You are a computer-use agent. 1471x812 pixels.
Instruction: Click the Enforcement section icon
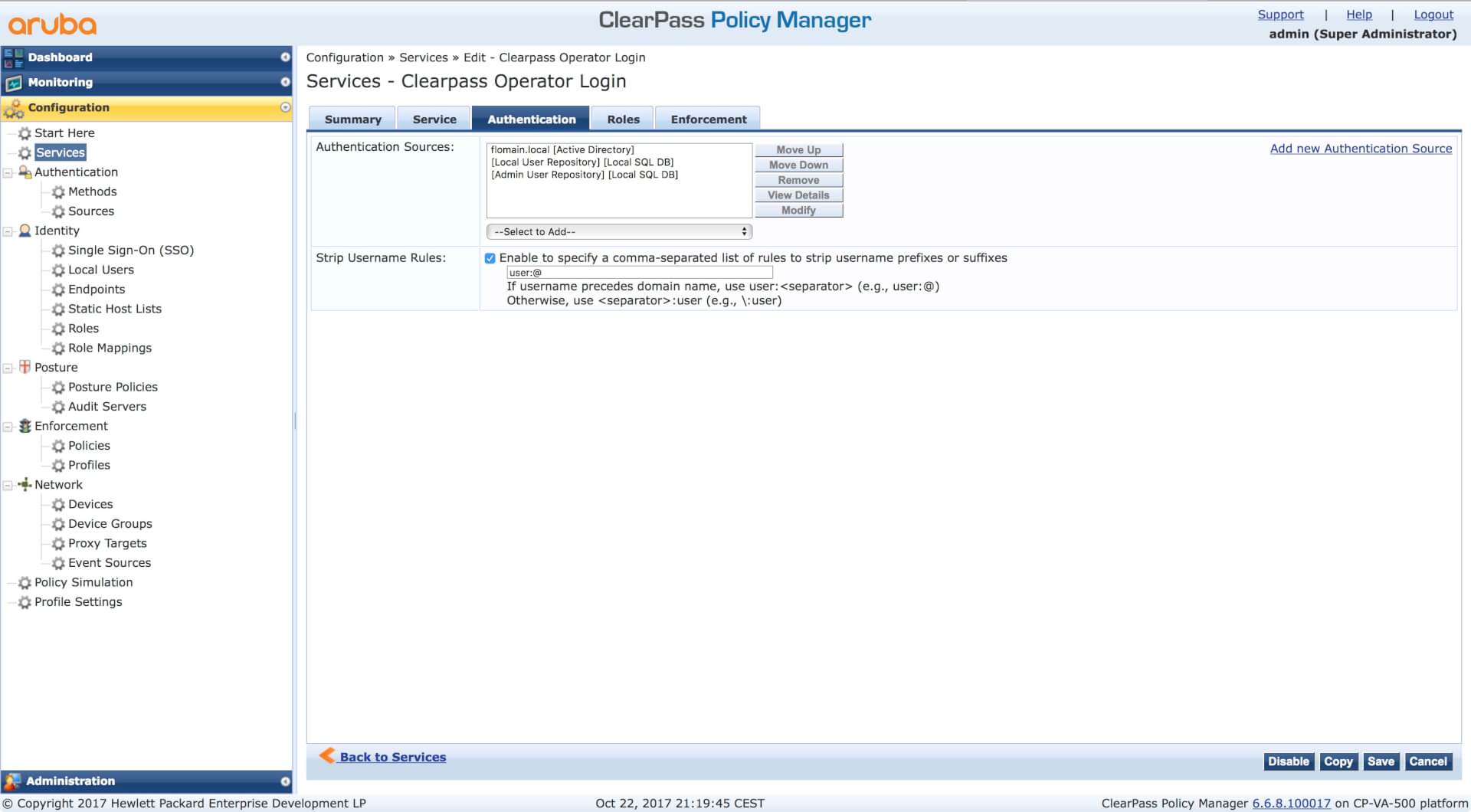click(x=25, y=426)
